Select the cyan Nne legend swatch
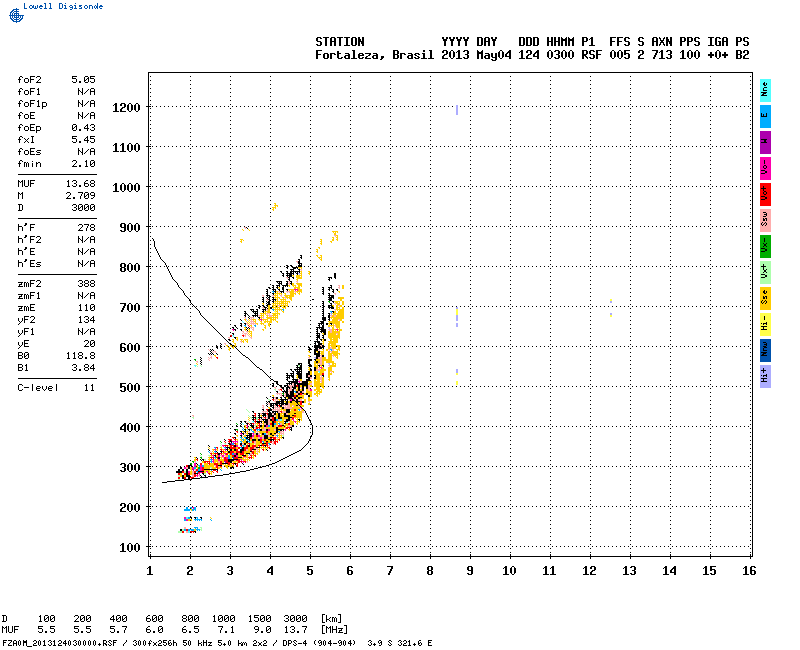This screenshot has width=800, height=650. (x=765, y=90)
